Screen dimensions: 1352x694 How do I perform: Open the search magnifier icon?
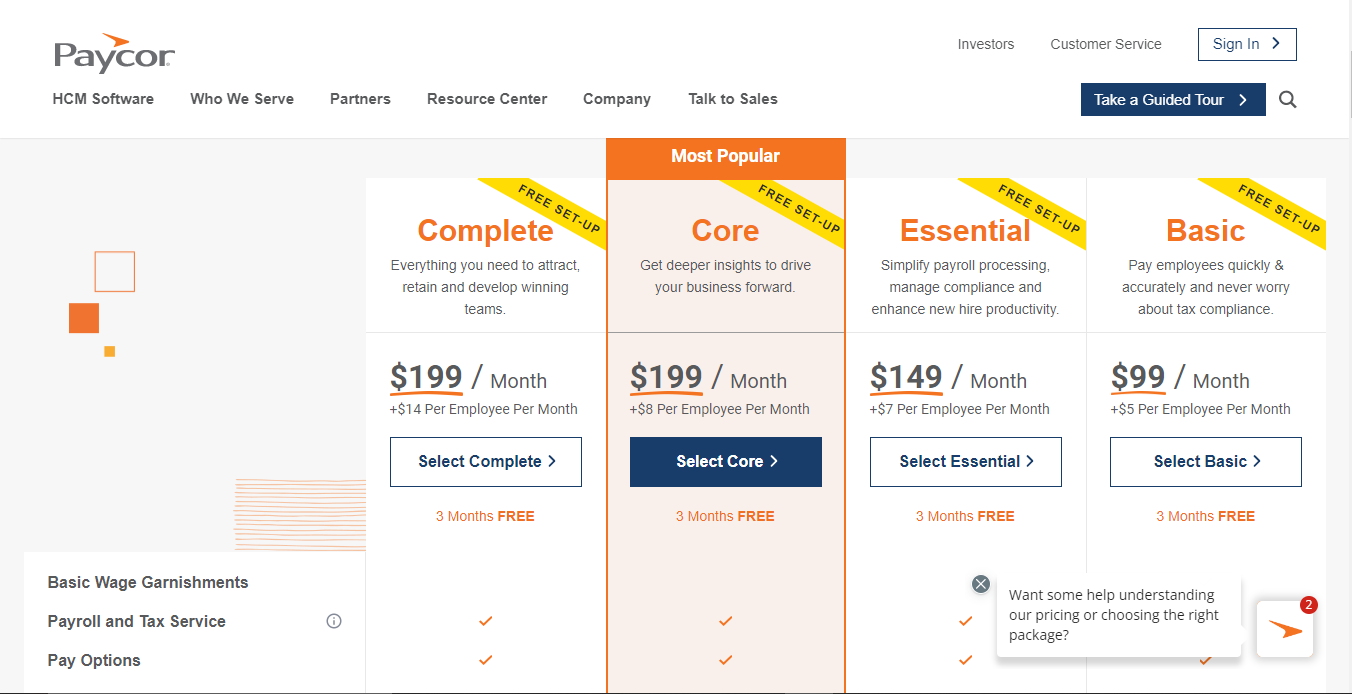1288,100
